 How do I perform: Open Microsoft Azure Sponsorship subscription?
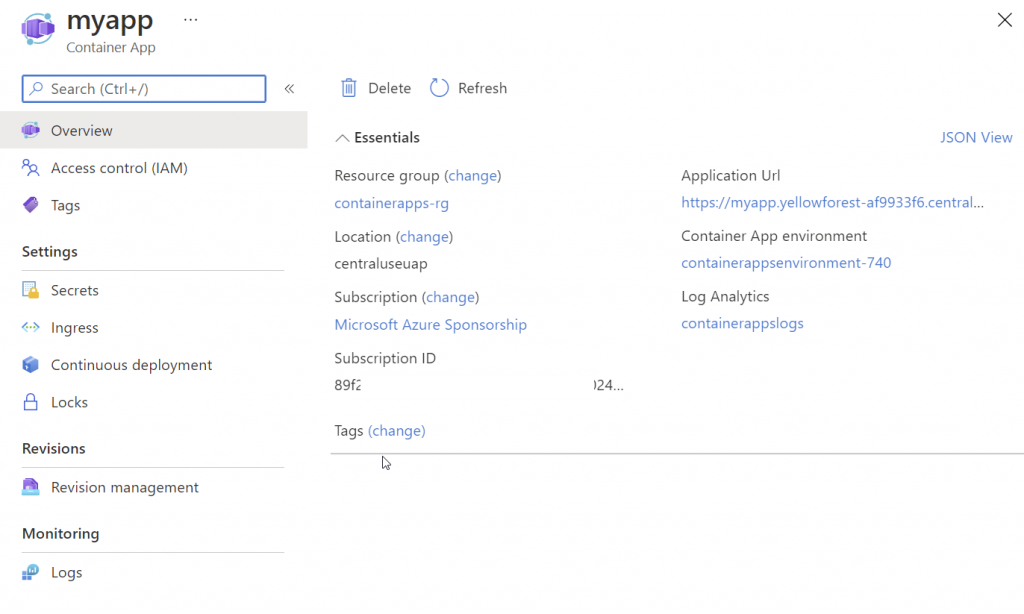[x=430, y=325]
